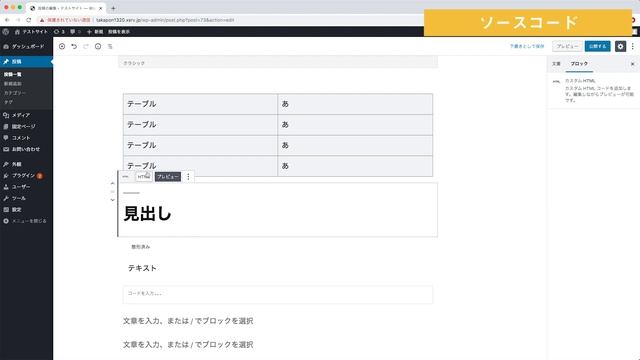Image resolution: width=640 pixels, height=360 pixels.
Task: Close the block settings sidebar
Action: (x=633, y=64)
